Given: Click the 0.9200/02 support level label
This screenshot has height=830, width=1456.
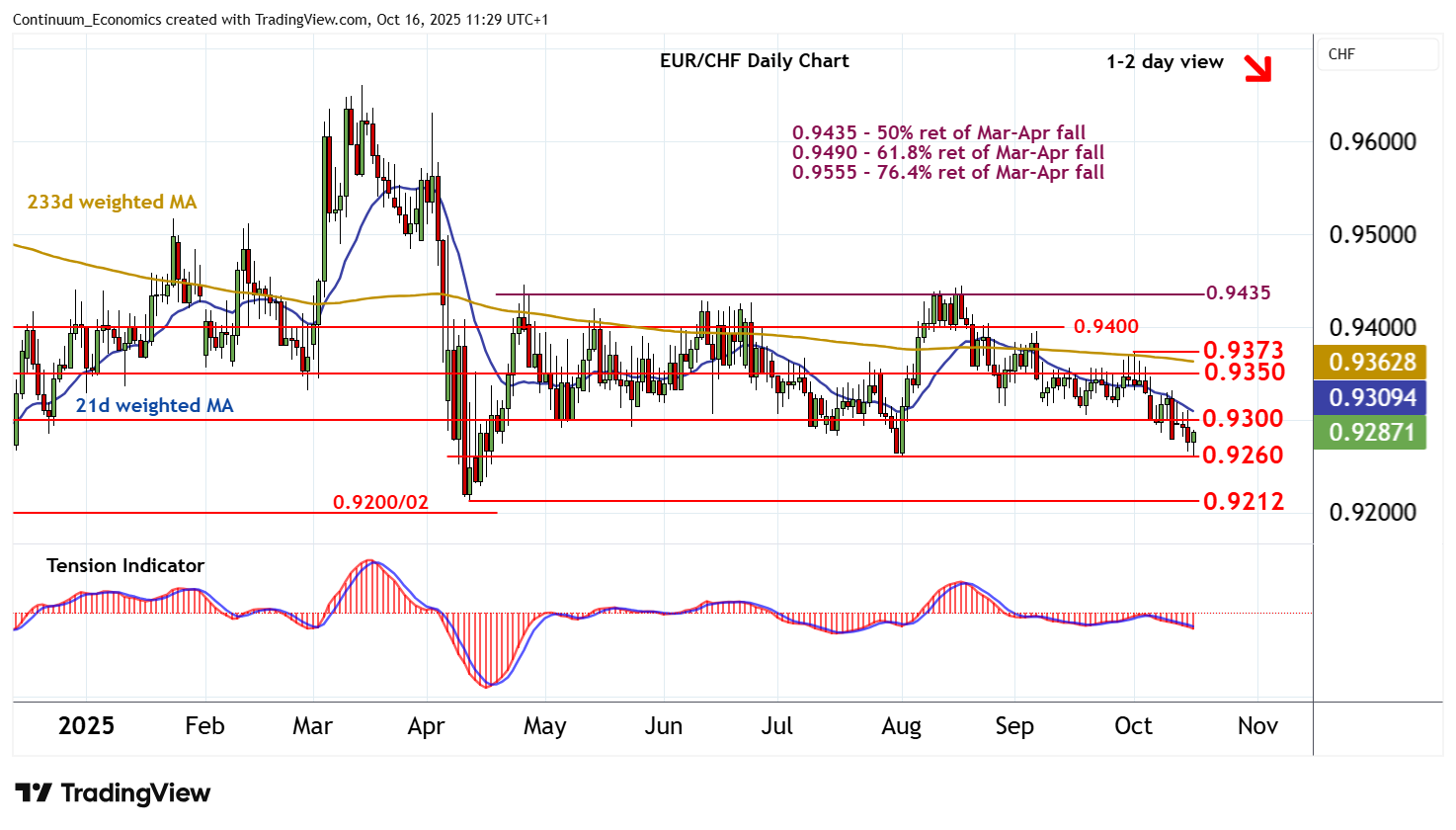Looking at the screenshot, I should click(380, 503).
